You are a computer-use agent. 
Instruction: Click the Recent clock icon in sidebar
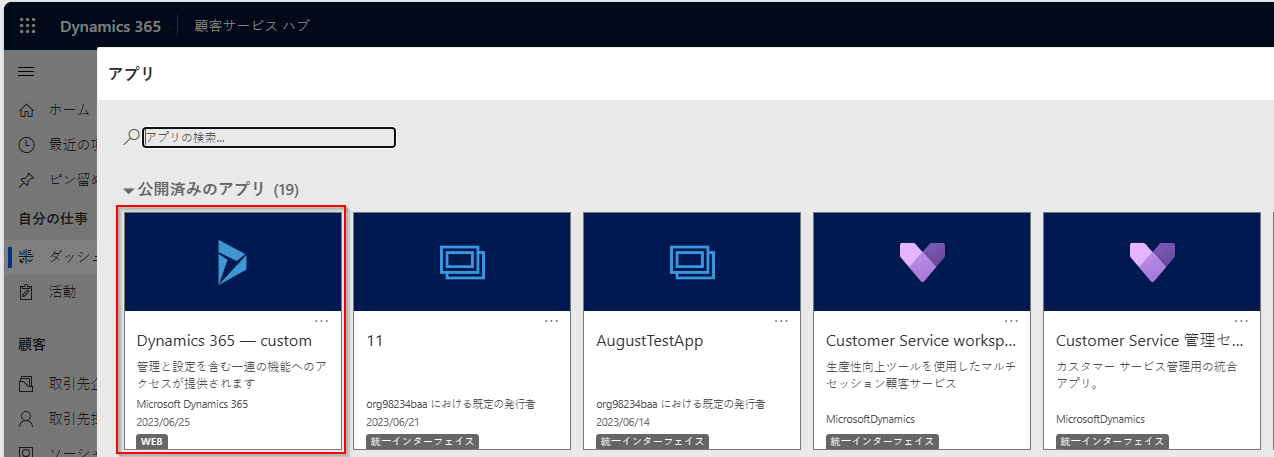click(x=27, y=145)
